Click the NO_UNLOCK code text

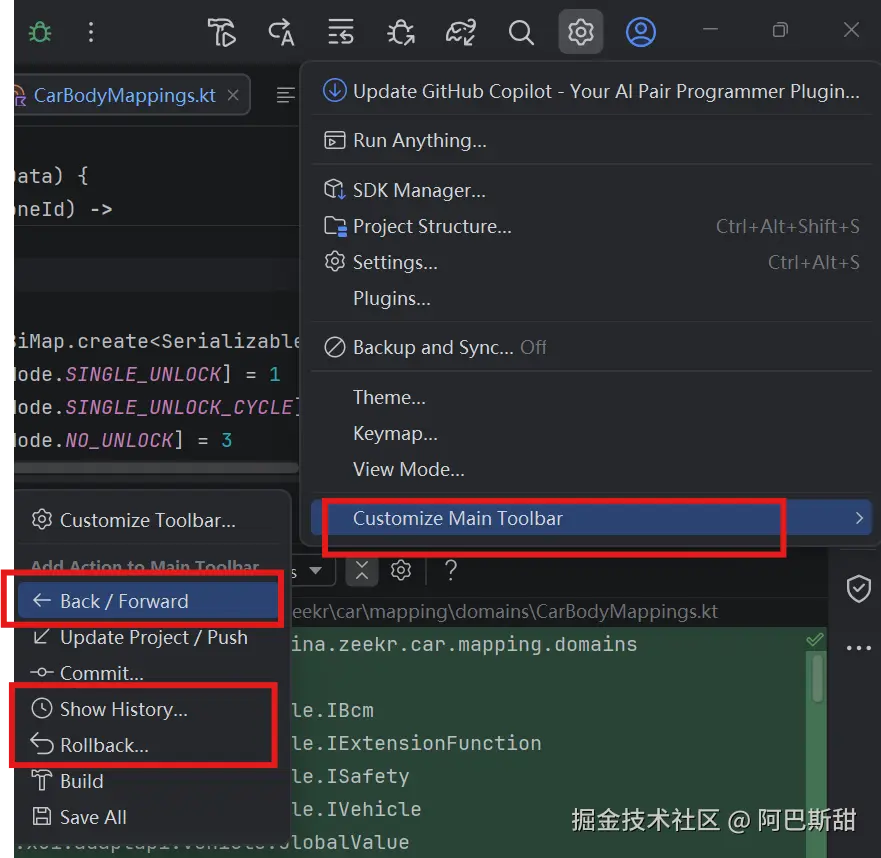[x=119, y=440]
